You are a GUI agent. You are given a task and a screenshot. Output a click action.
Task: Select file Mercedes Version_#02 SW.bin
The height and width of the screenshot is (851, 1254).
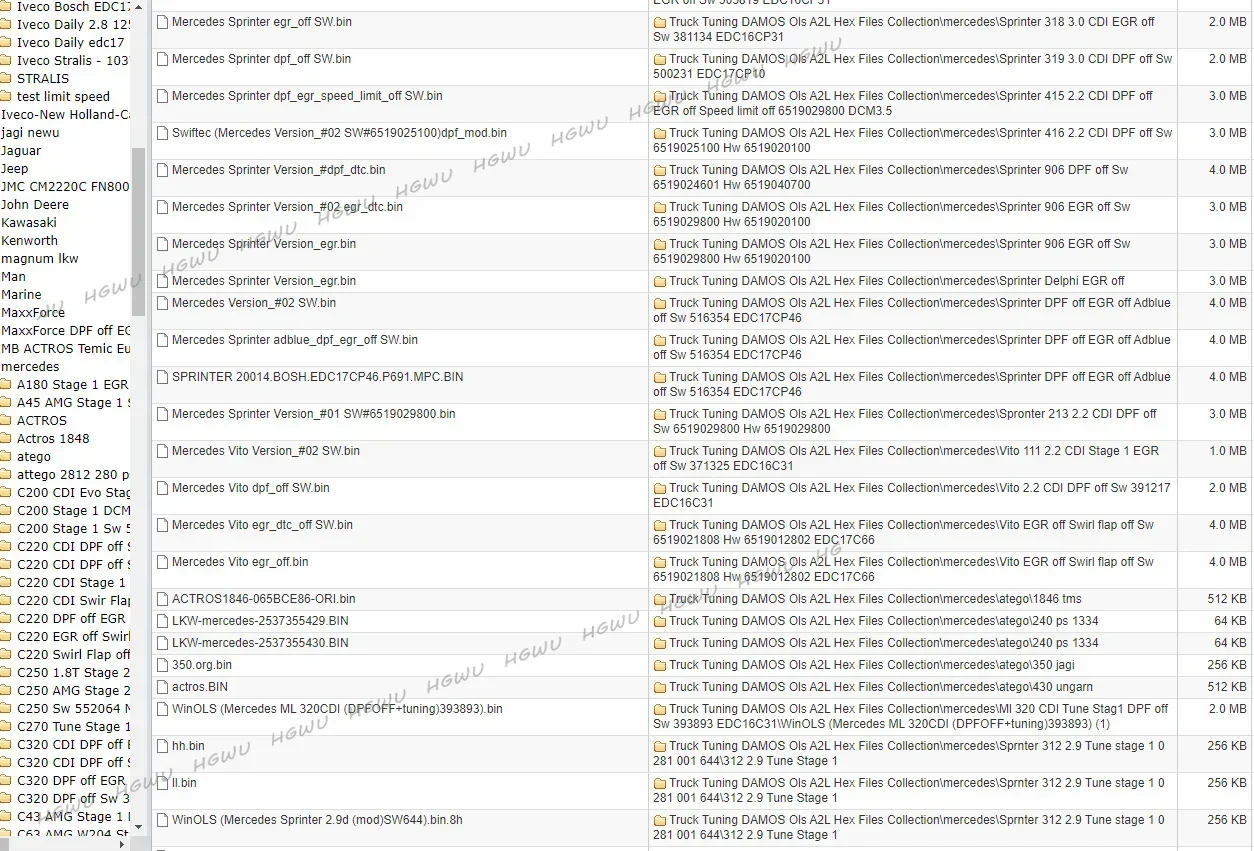[254, 303]
